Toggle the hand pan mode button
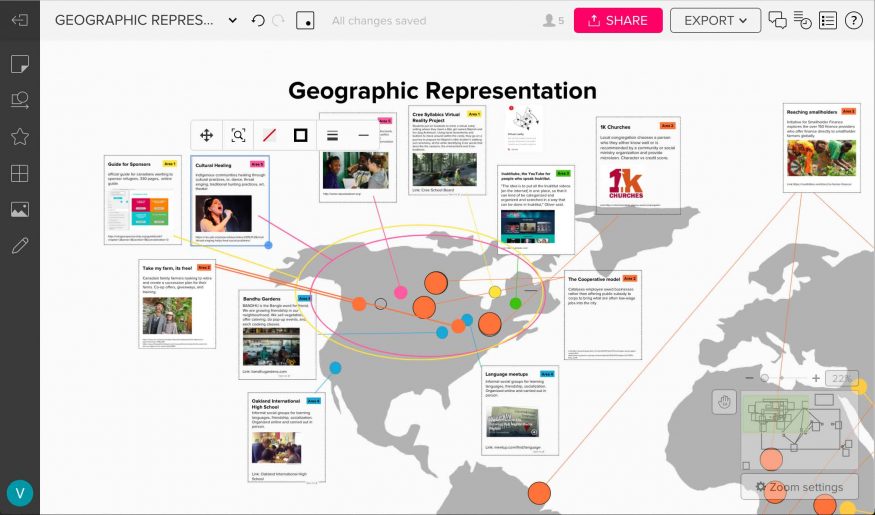 point(724,402)
